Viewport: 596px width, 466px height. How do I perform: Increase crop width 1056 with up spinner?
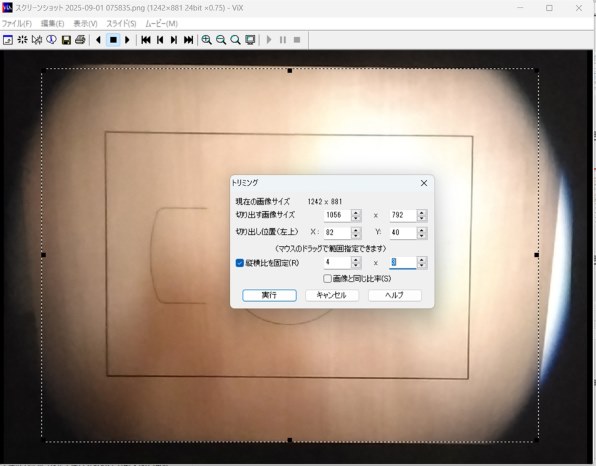pos(356,212)
